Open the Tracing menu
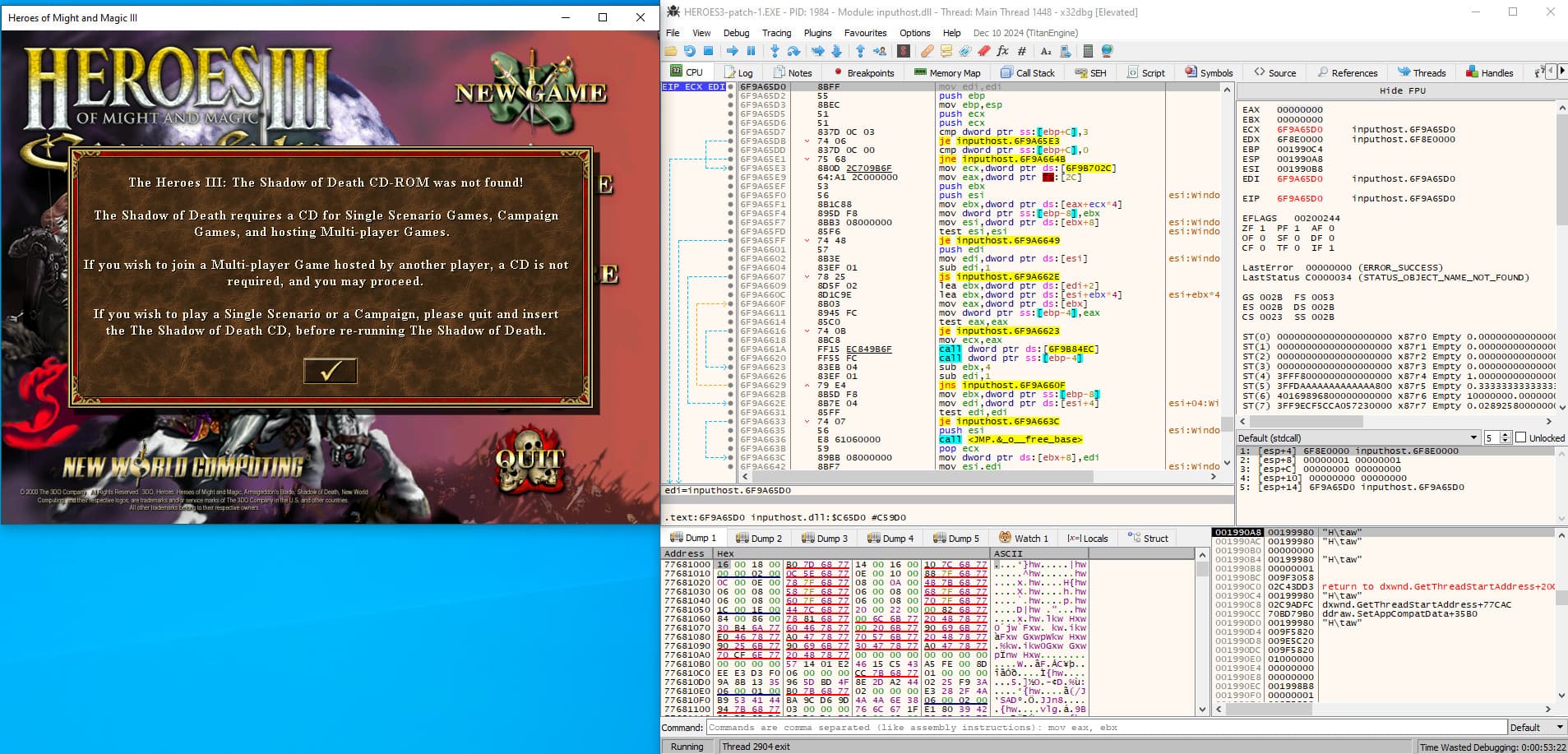The height and width of the screenshot is (754, 1568). 775,33
